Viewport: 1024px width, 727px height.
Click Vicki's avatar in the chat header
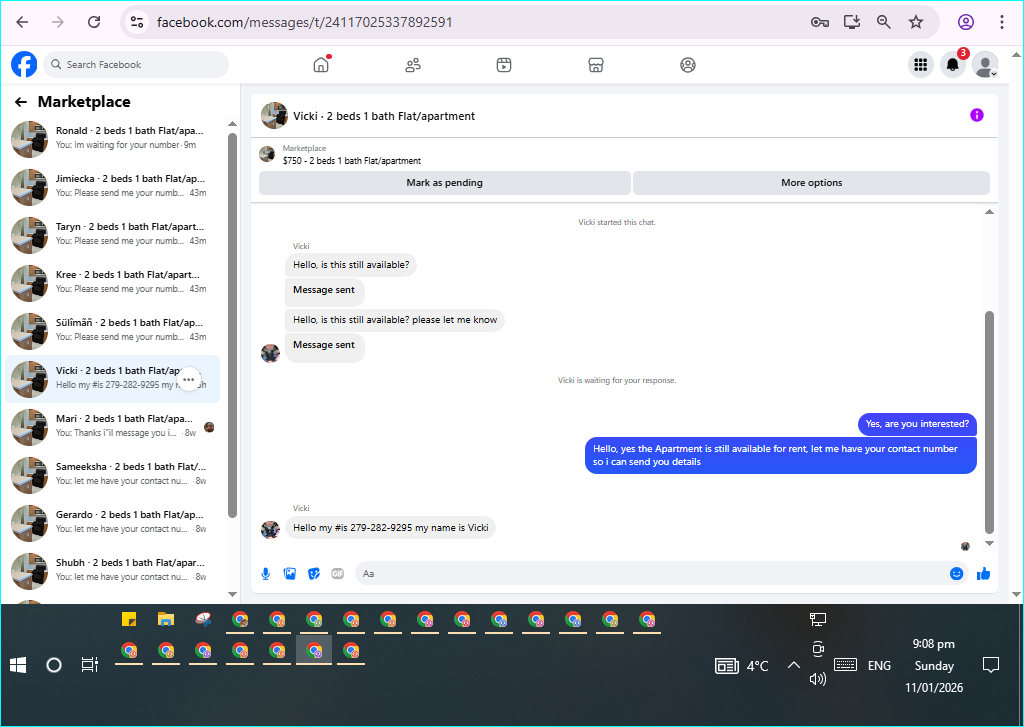[274, 116]
